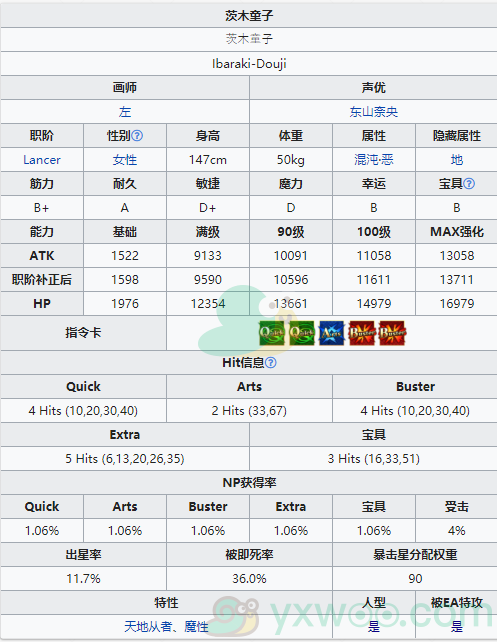Screen dimensions: 497x642
Task: Click the first green Quick command card
Action: 272,333
